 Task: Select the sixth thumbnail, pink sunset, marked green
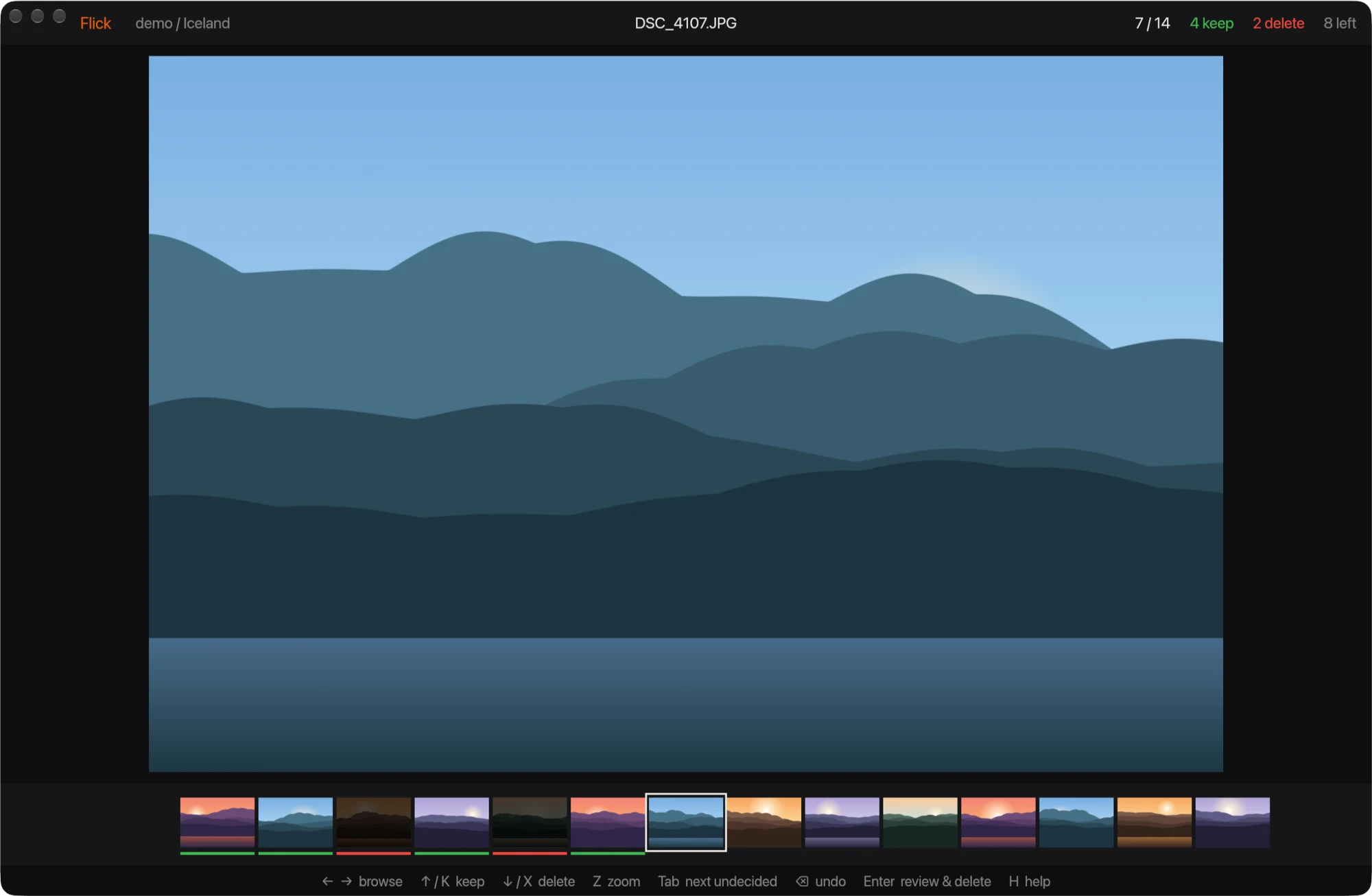608,823
